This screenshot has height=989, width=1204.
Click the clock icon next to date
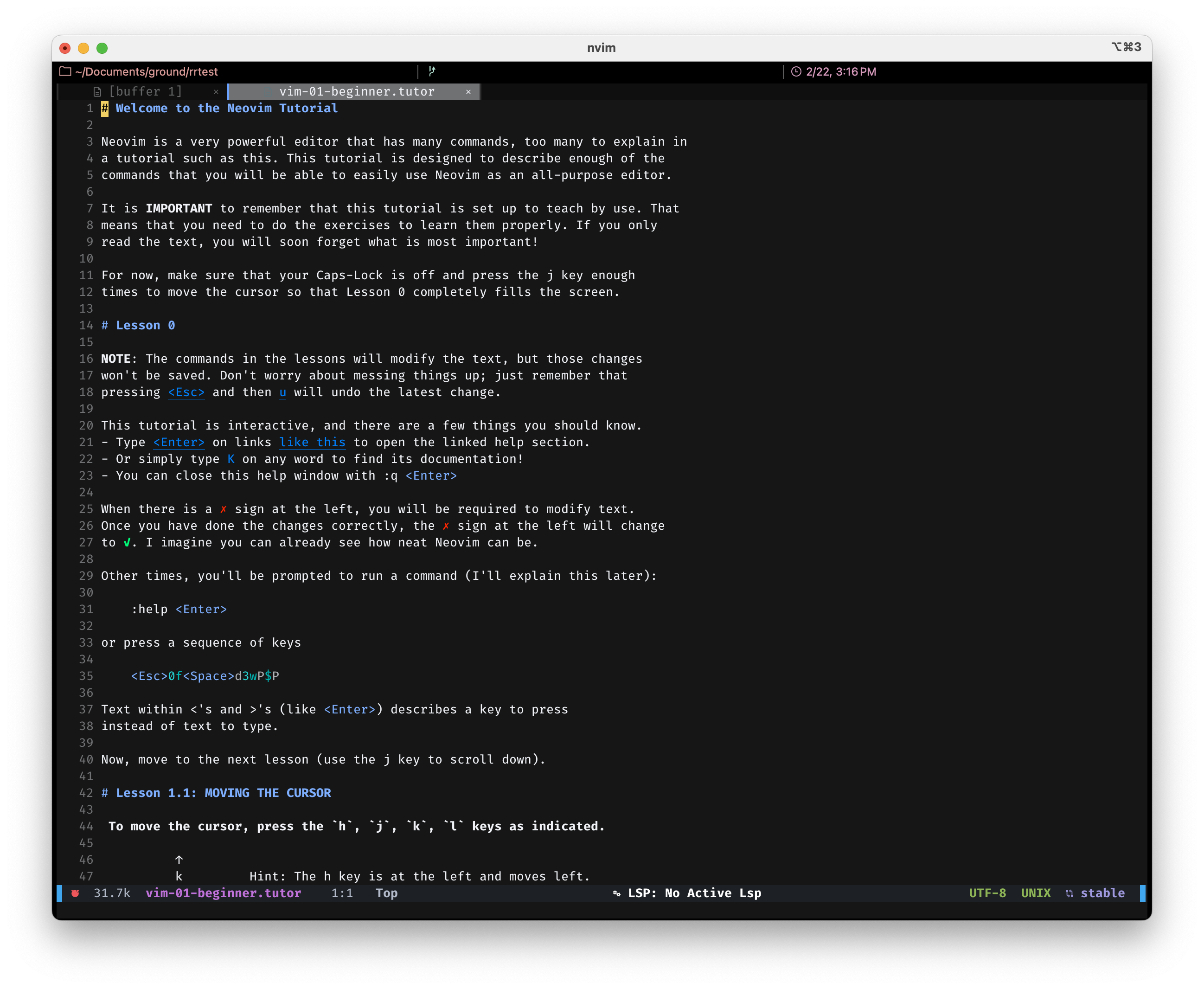(796, 72)
